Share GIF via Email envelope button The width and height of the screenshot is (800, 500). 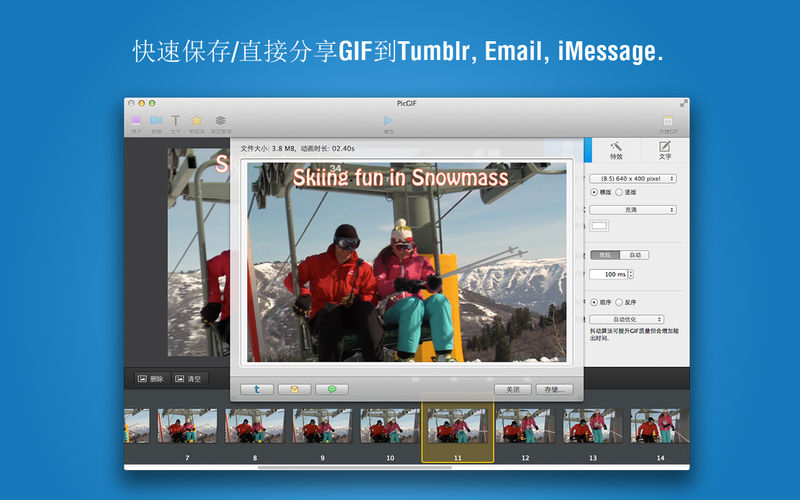(294, 389)
